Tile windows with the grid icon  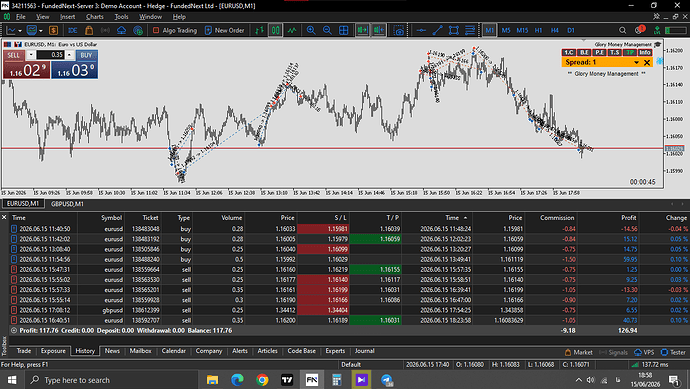pos(344,30)
